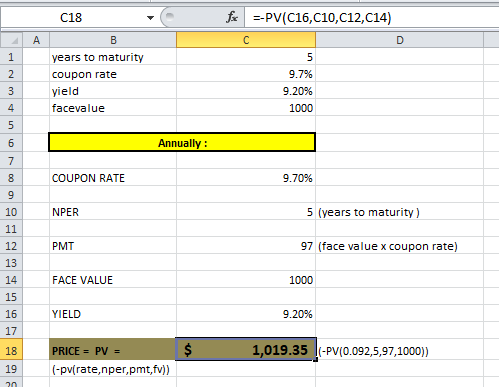
Task: Click the formula bar with =-PV formula
Action: (x=372, y=17)
